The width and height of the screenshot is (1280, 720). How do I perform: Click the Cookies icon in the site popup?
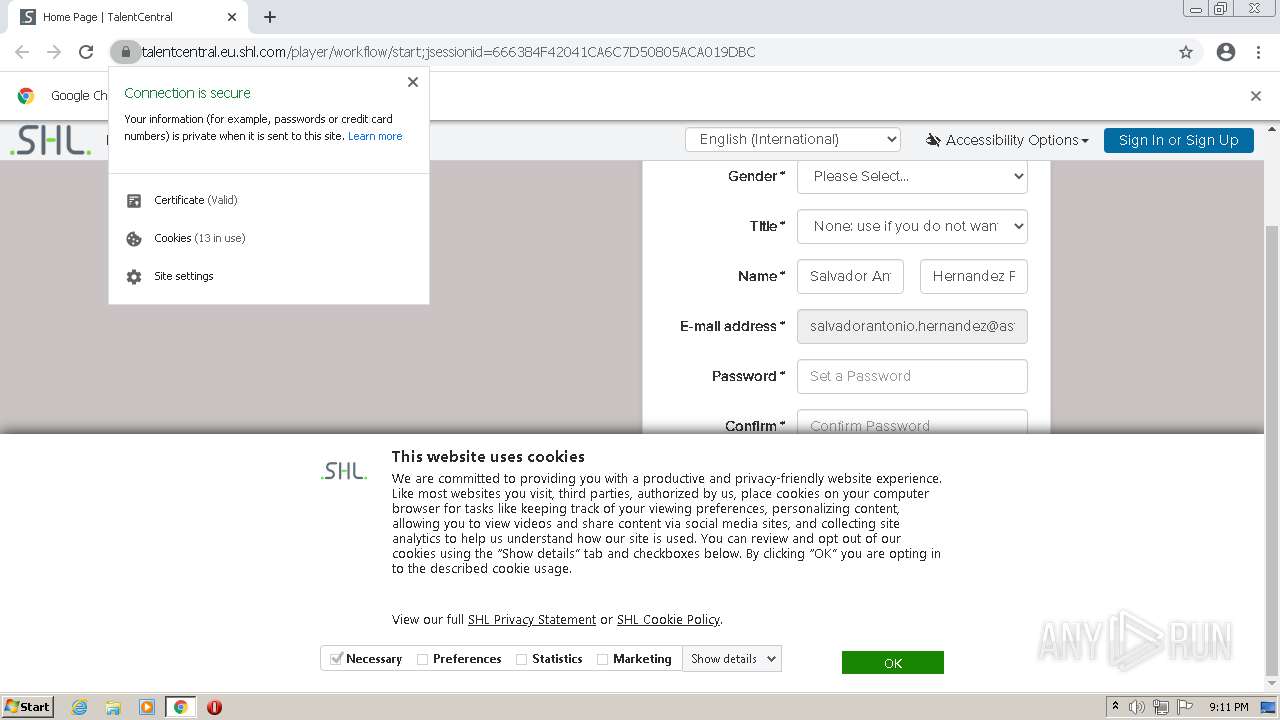[134, 238]
